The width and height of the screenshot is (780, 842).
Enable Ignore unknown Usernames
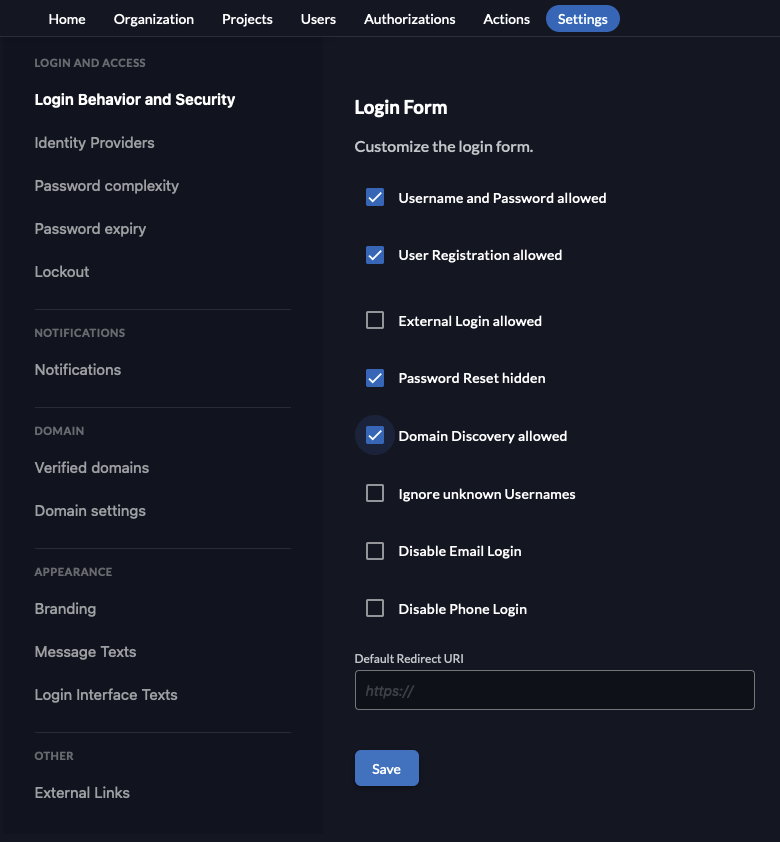pyautogui.click(x=375, y=493)
